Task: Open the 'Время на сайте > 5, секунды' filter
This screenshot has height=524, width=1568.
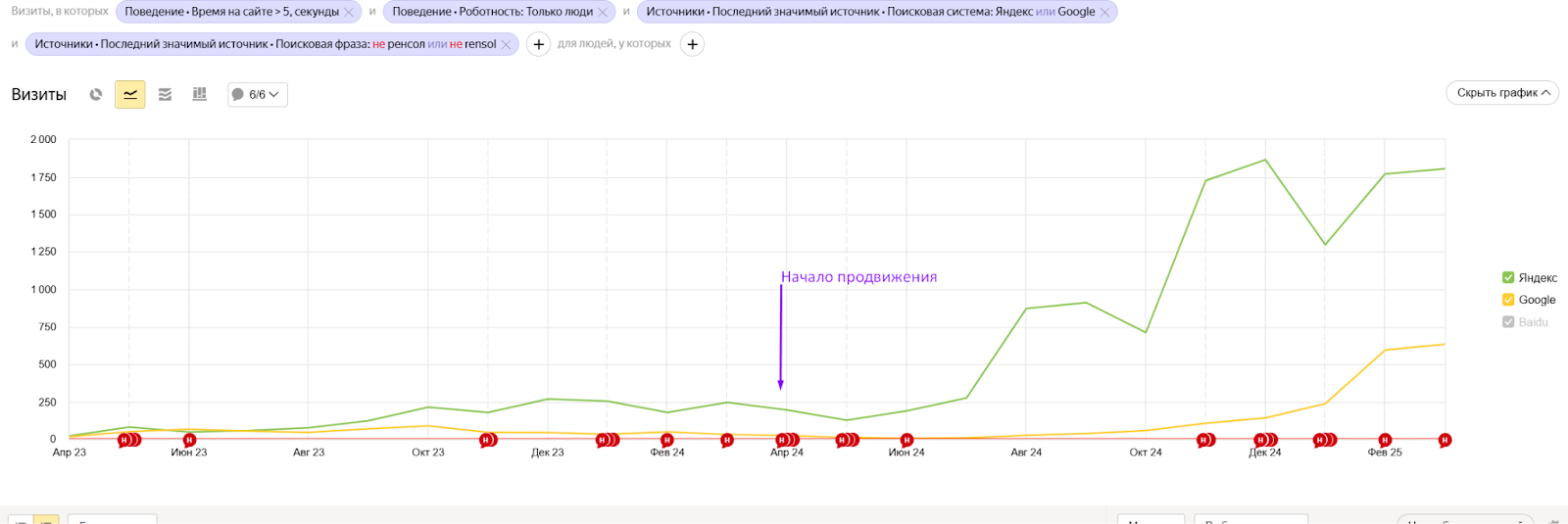Action: click(x=231, y=12)
